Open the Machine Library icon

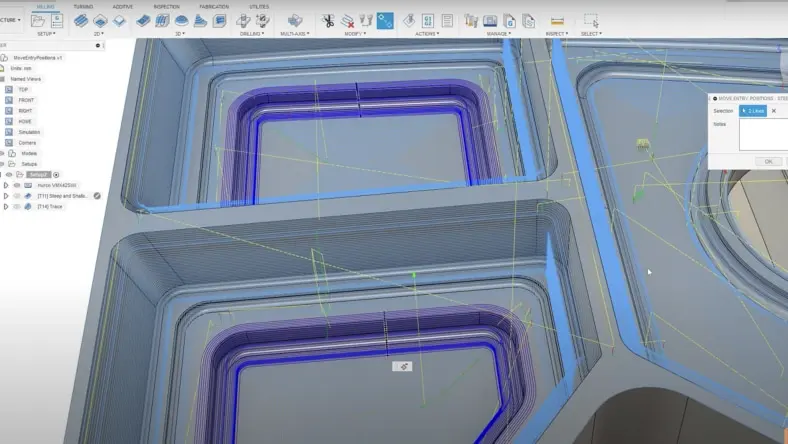click(490, 21)
